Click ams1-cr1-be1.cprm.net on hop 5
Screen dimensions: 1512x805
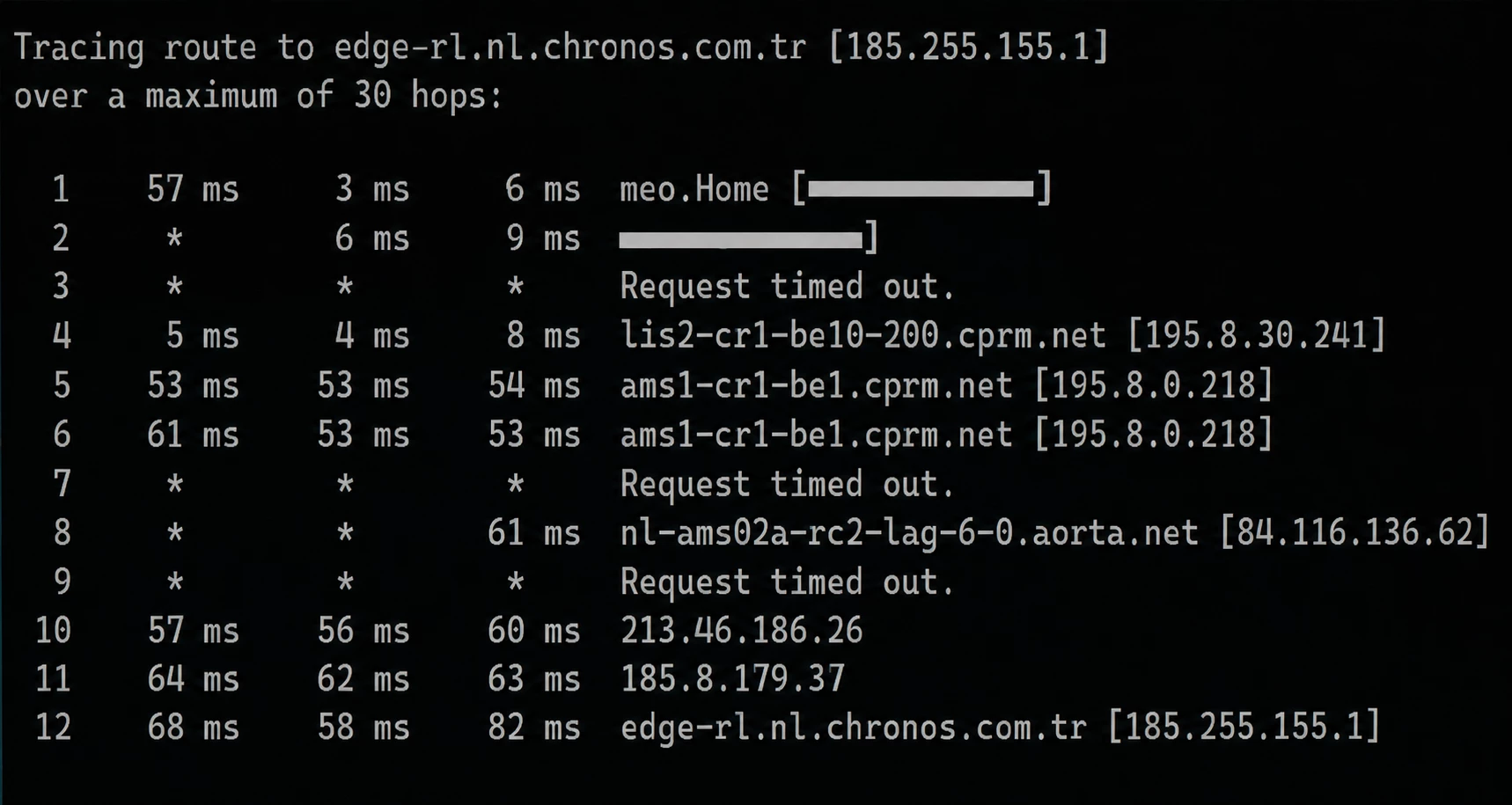(x=816, y=385)
